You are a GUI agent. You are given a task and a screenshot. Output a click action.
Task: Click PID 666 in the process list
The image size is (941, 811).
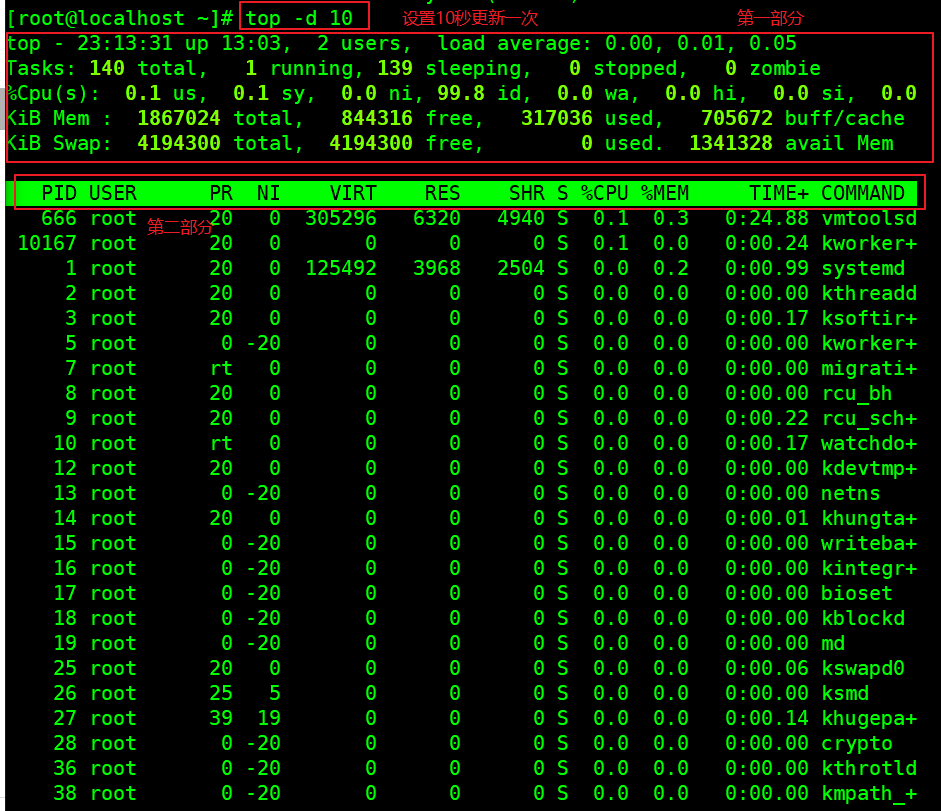[59, 219]
